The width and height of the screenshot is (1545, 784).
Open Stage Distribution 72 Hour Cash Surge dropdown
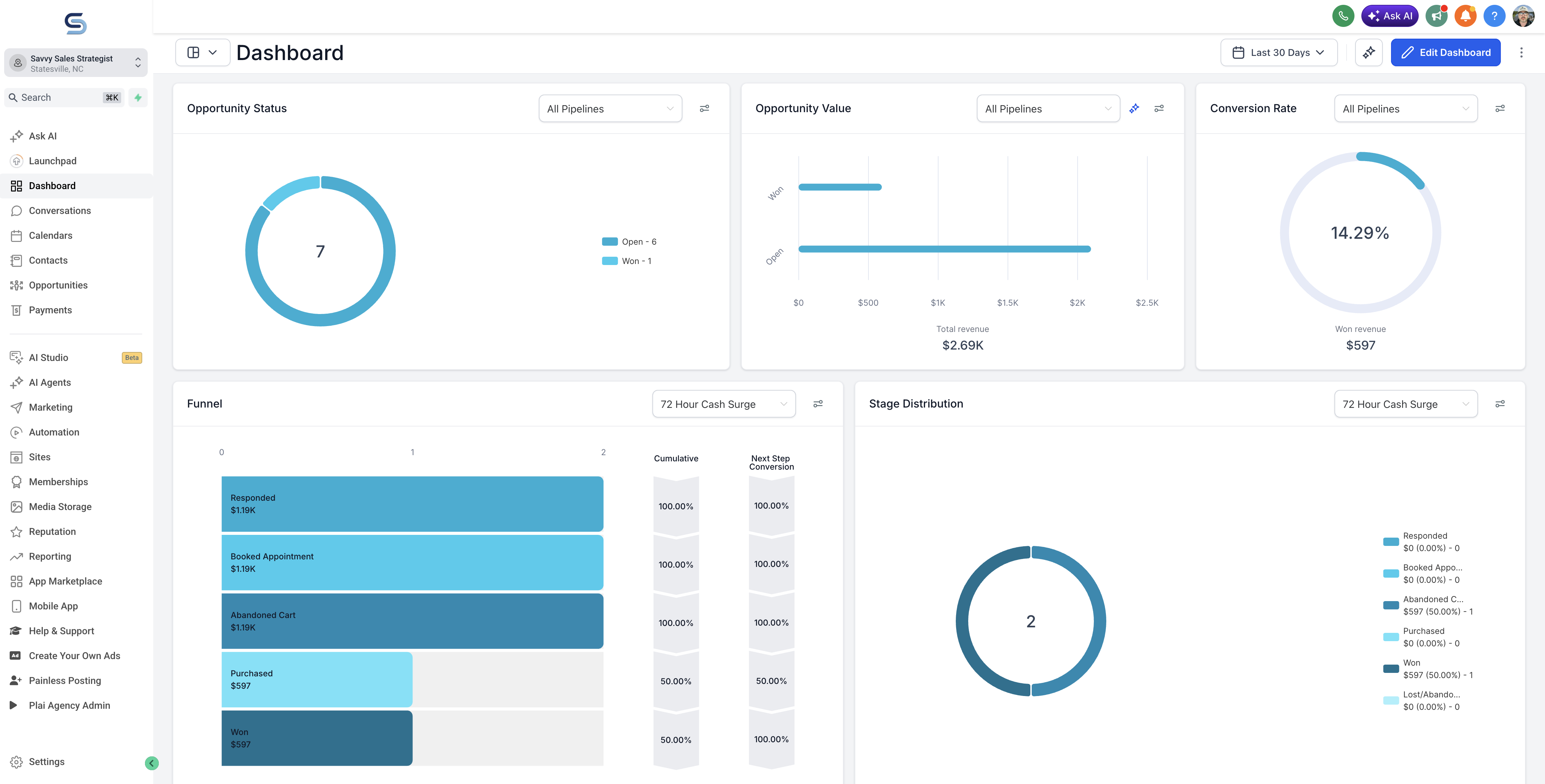tap(1405, 404)
